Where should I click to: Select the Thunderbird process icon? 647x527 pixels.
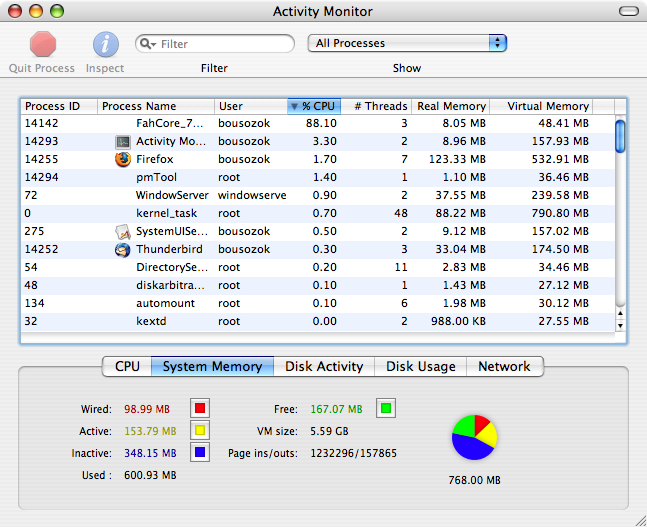(123, 250)
